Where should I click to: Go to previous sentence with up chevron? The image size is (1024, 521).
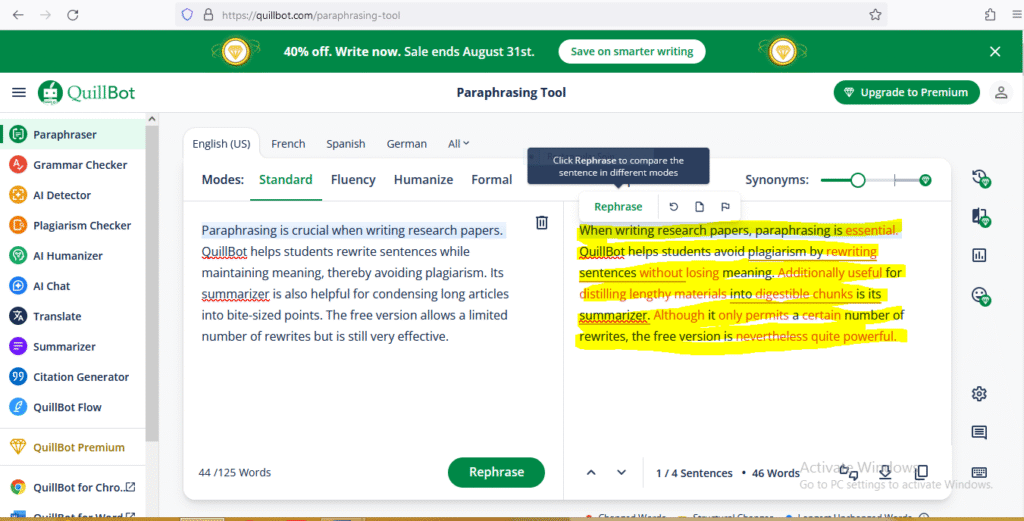(591, 472)
